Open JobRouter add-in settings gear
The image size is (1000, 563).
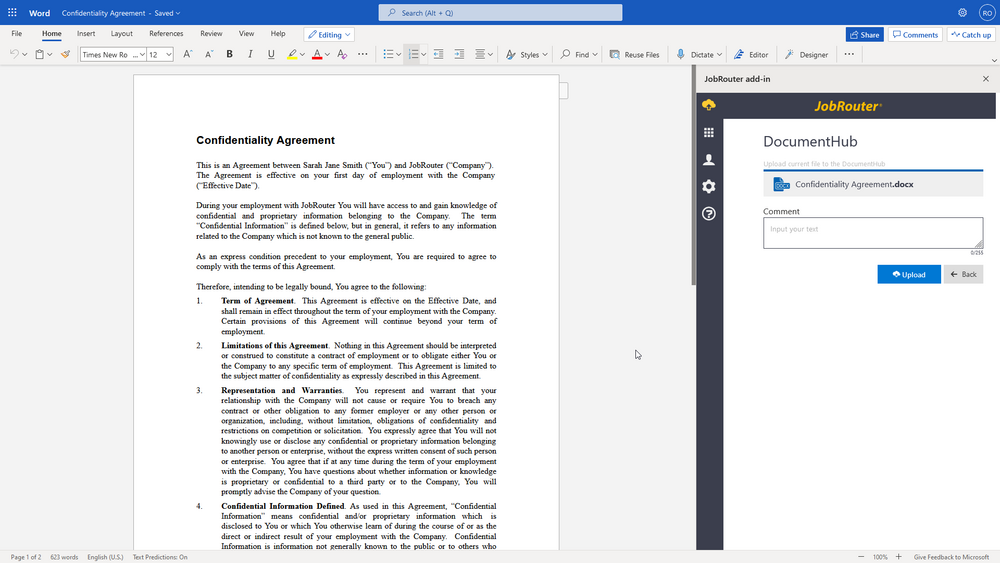(709, 186)
